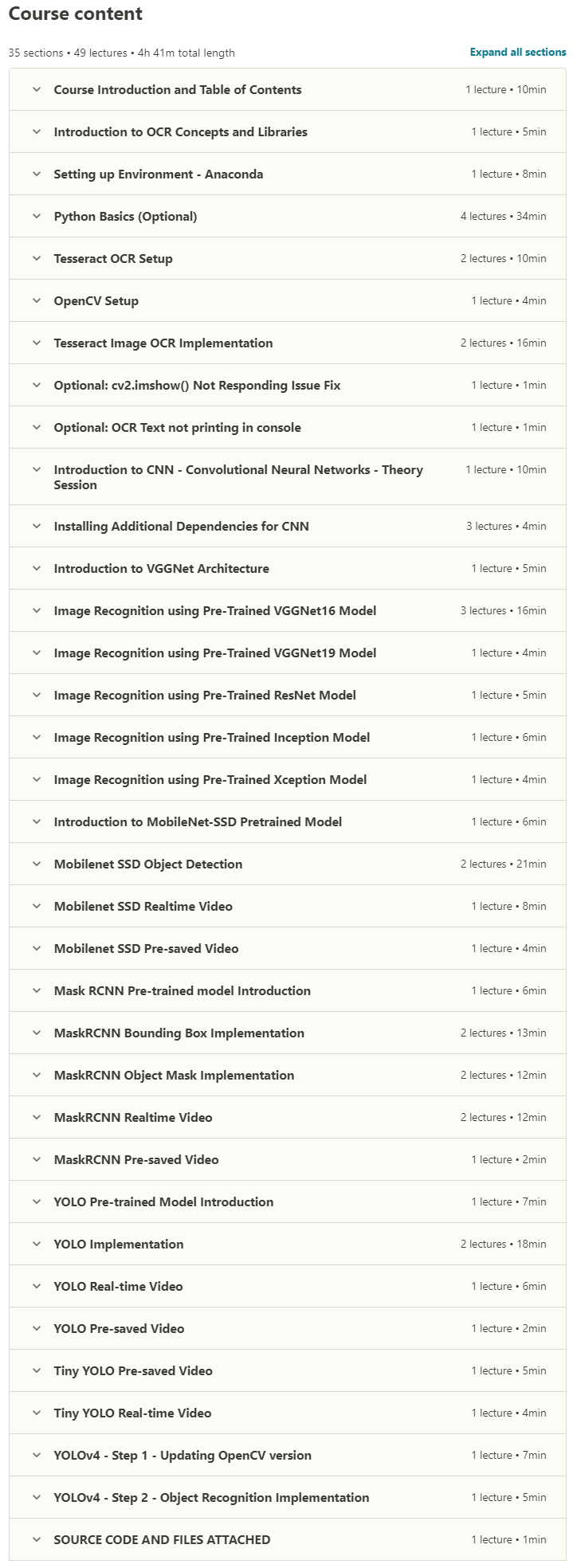
Task: Open Mask RCNN Pre-trained model Introduction section
Action: [288, 990]
